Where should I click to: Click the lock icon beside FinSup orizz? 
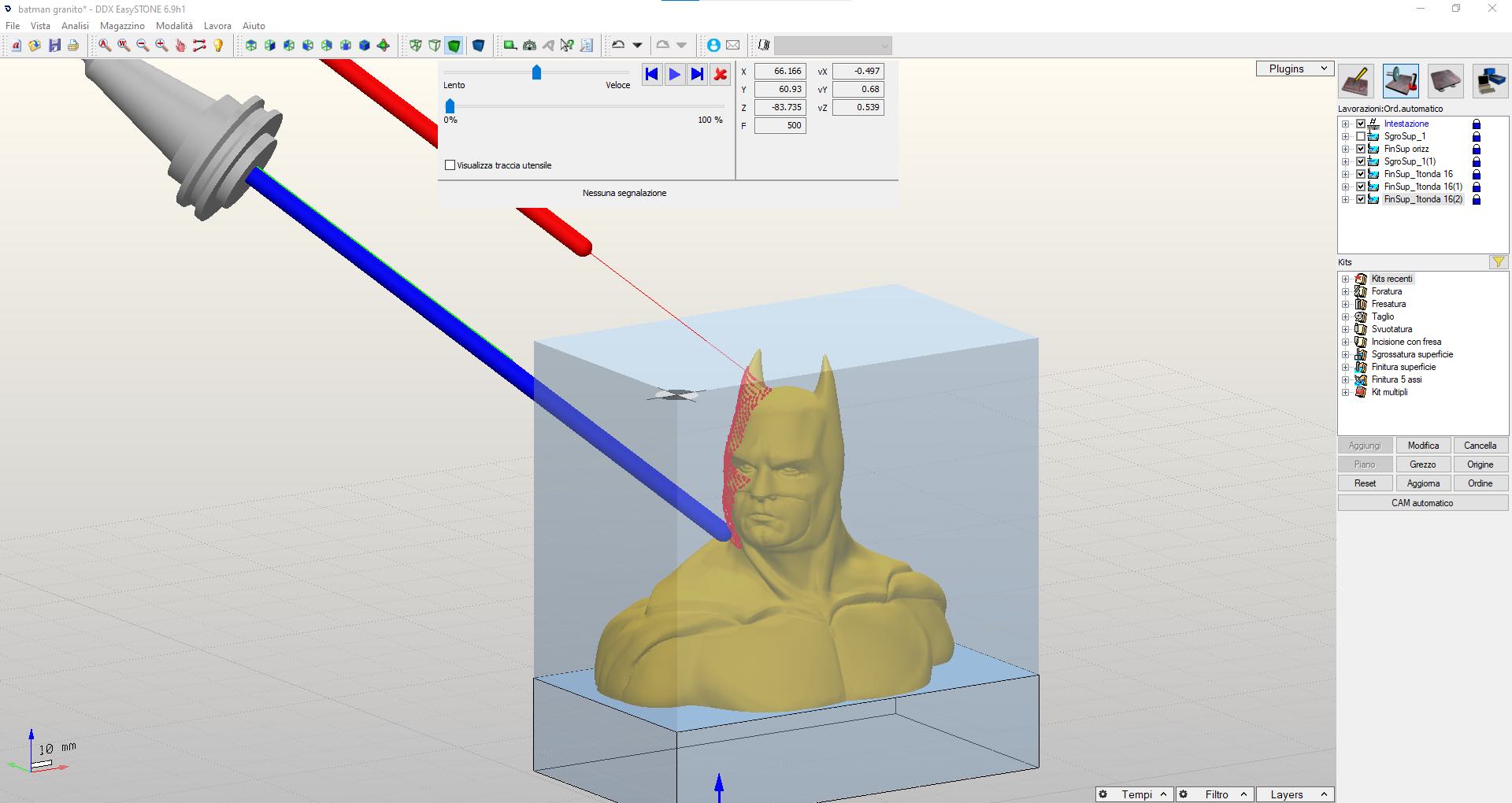[1477, 149]
